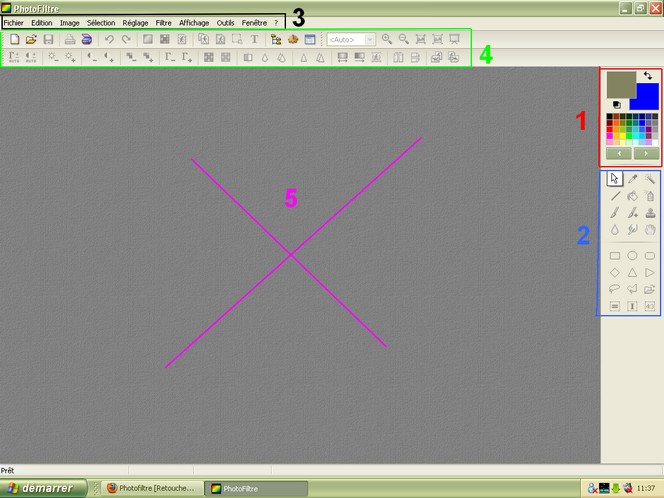Select the Magic wand tool
Screen dimensions: 664x498
coord(650,179)
